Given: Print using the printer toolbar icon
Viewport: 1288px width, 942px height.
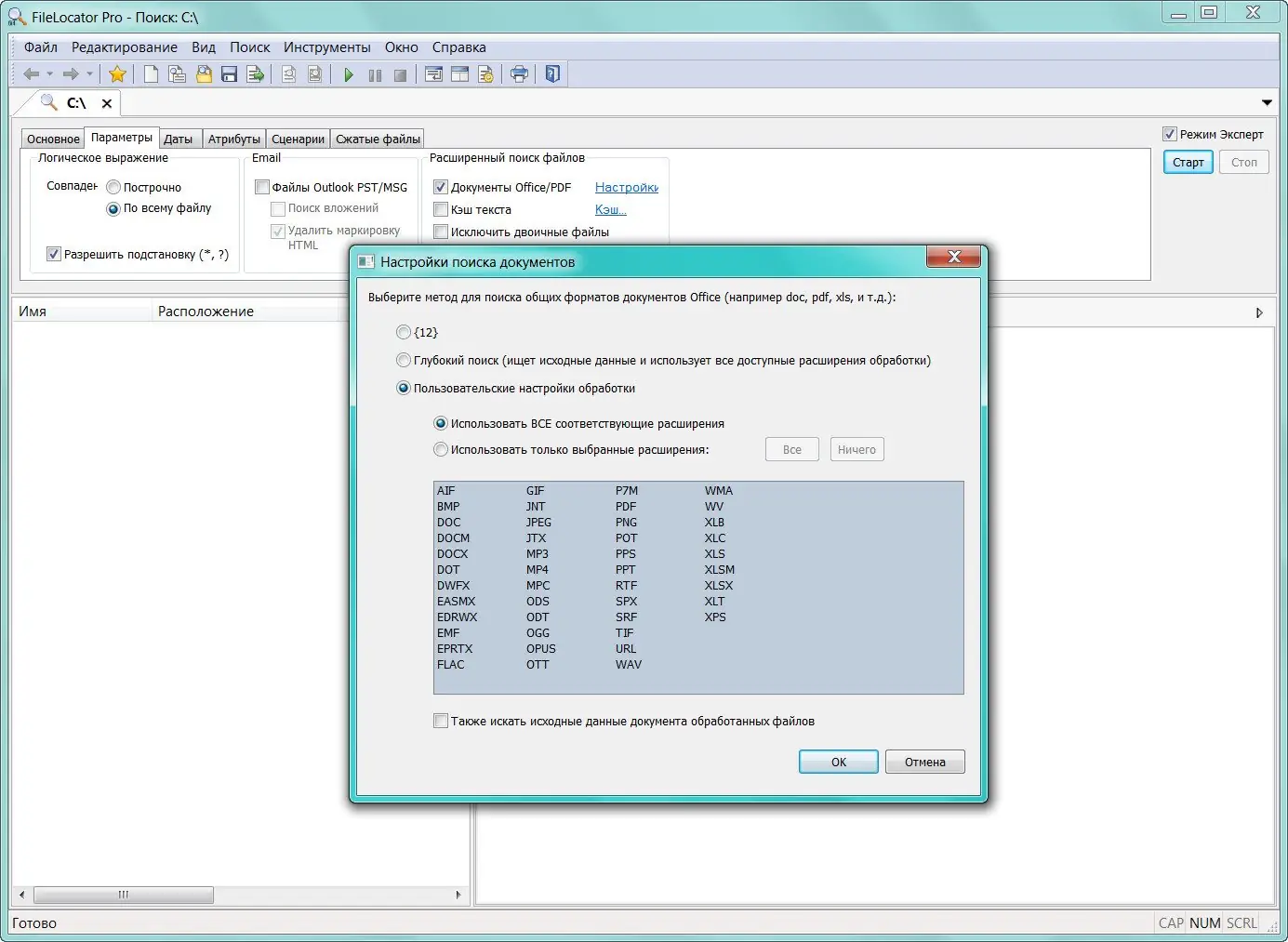Looking at the screenshot, I should click(519, 74).
